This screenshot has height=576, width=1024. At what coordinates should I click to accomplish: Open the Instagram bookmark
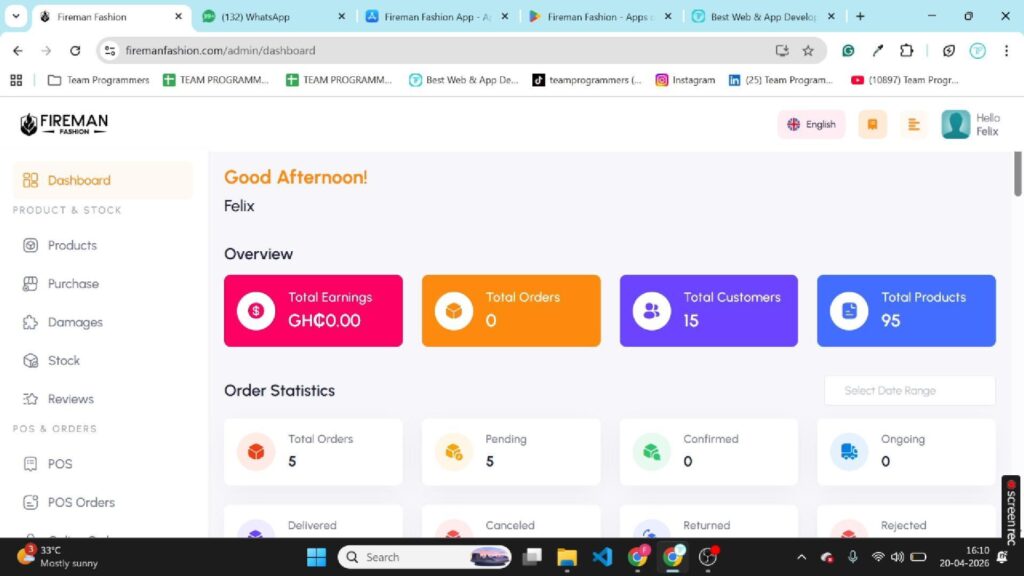(686, 80)
